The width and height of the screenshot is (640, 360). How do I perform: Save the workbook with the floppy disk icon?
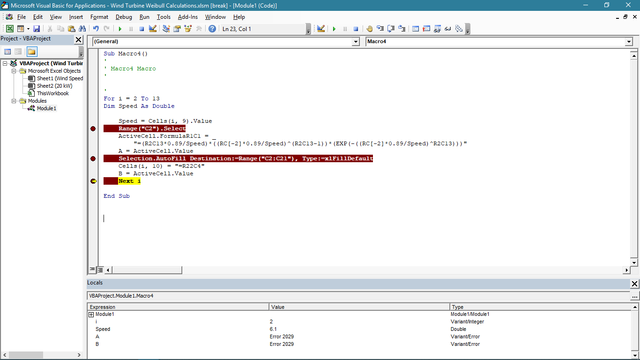(36, 29)
